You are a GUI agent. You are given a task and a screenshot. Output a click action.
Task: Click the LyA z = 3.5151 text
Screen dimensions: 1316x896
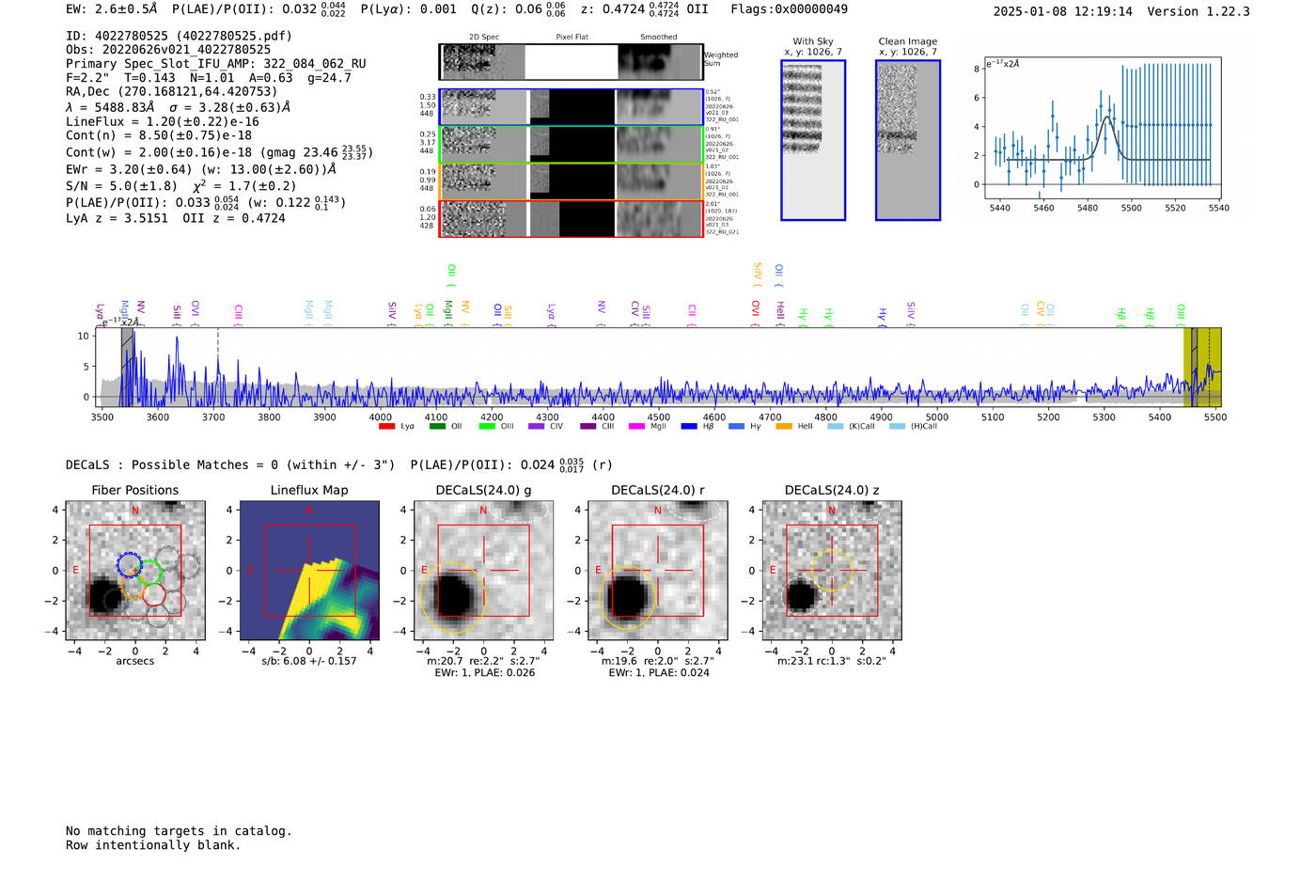[117, 218]
